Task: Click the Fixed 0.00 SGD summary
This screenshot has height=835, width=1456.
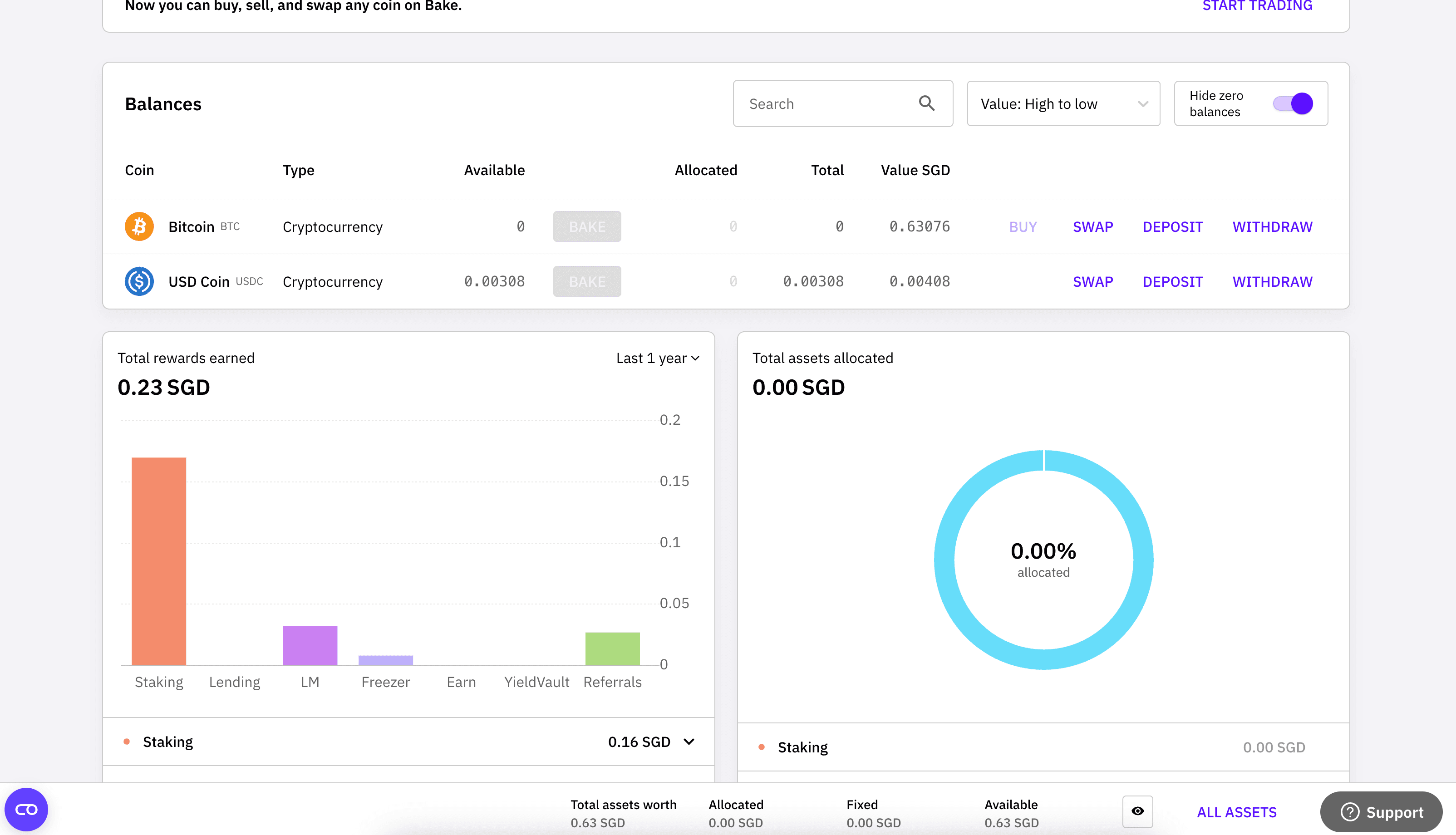Action: pos(873,814)
